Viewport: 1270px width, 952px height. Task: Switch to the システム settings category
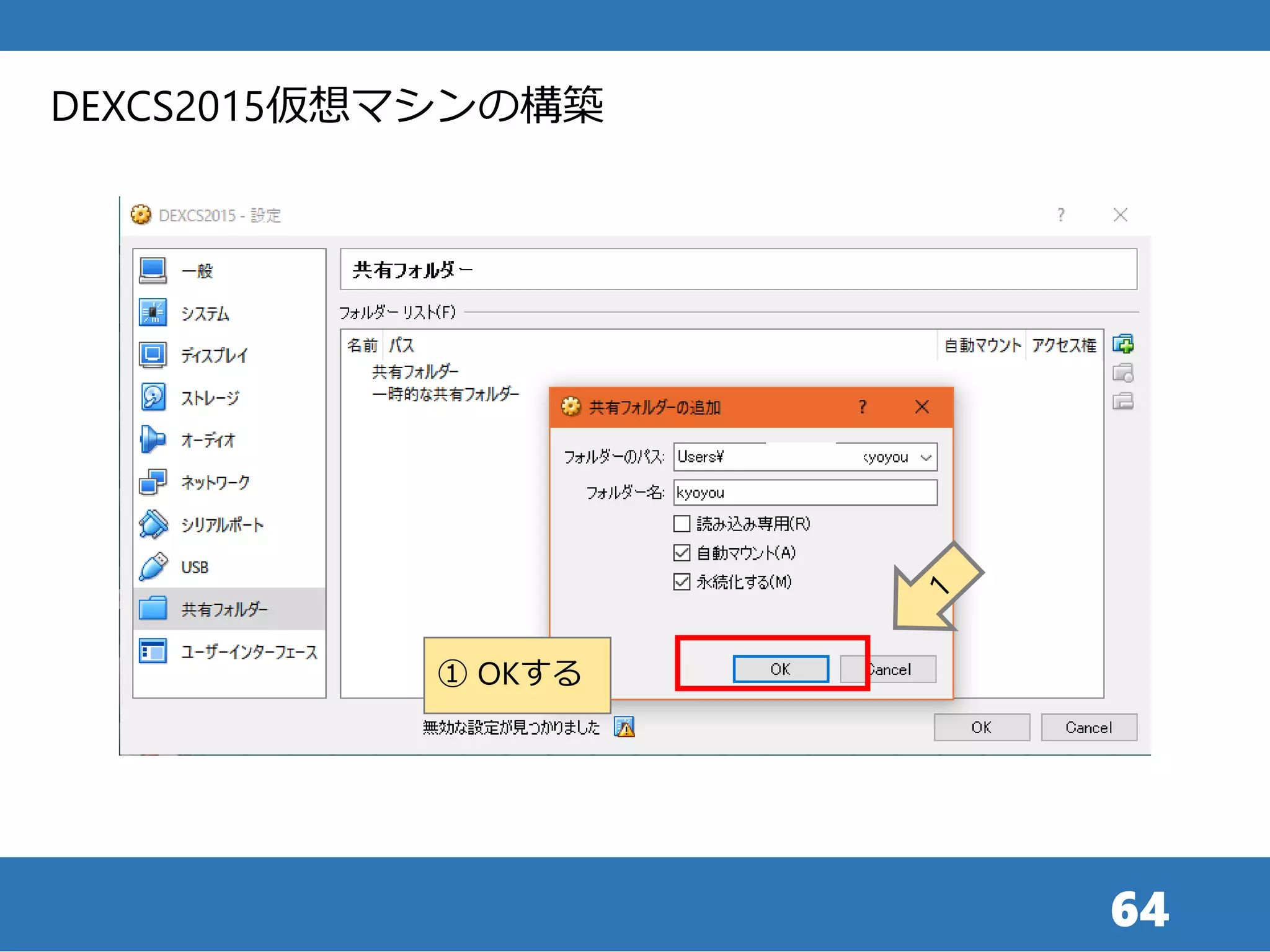click(x=229, y=313)
